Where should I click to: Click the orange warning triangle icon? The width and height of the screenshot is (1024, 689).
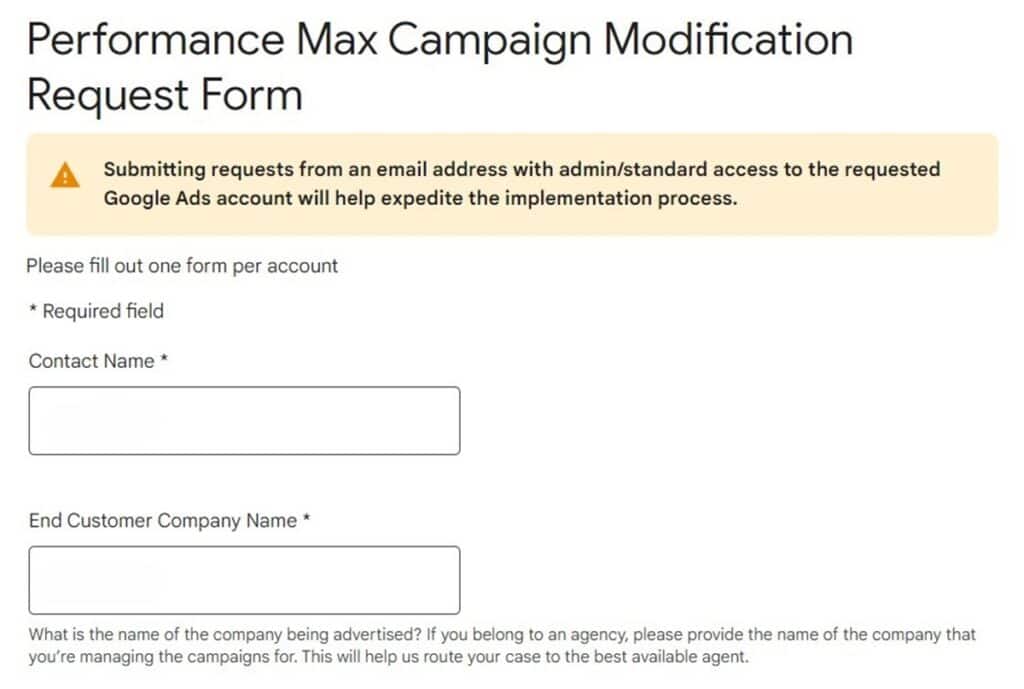point(65,175)
